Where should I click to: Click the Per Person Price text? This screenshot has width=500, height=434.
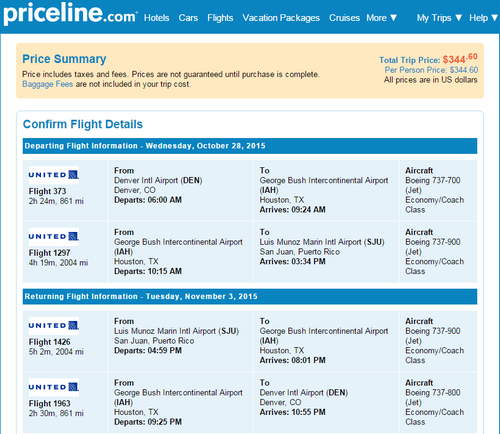tap(431, 70)
